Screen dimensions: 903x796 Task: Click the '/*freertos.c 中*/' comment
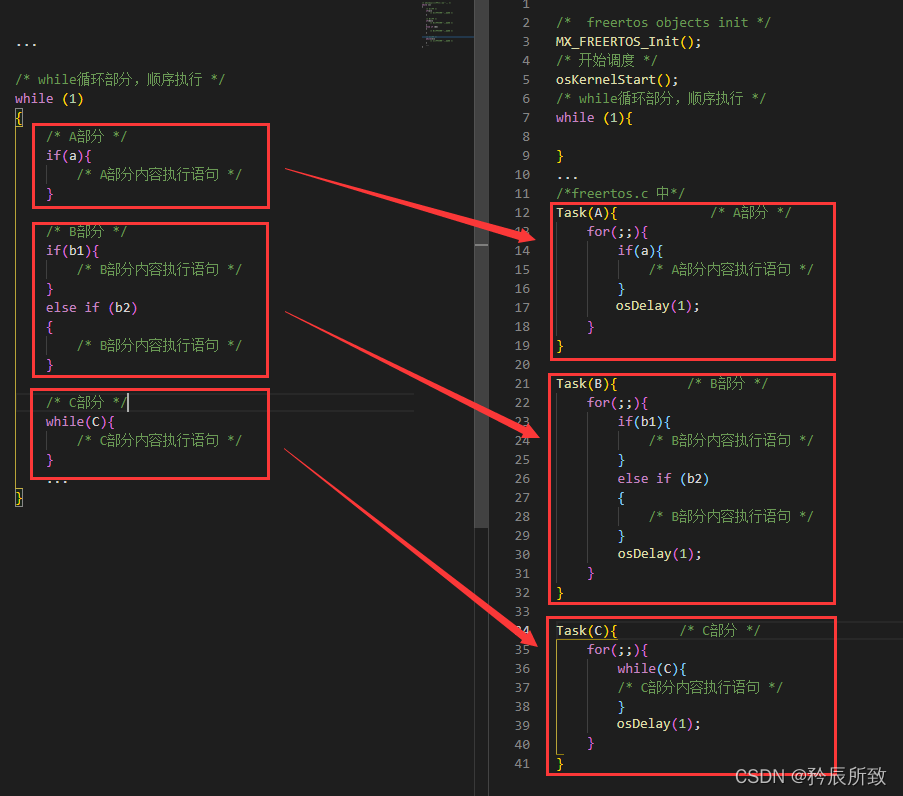click(620, 194)
